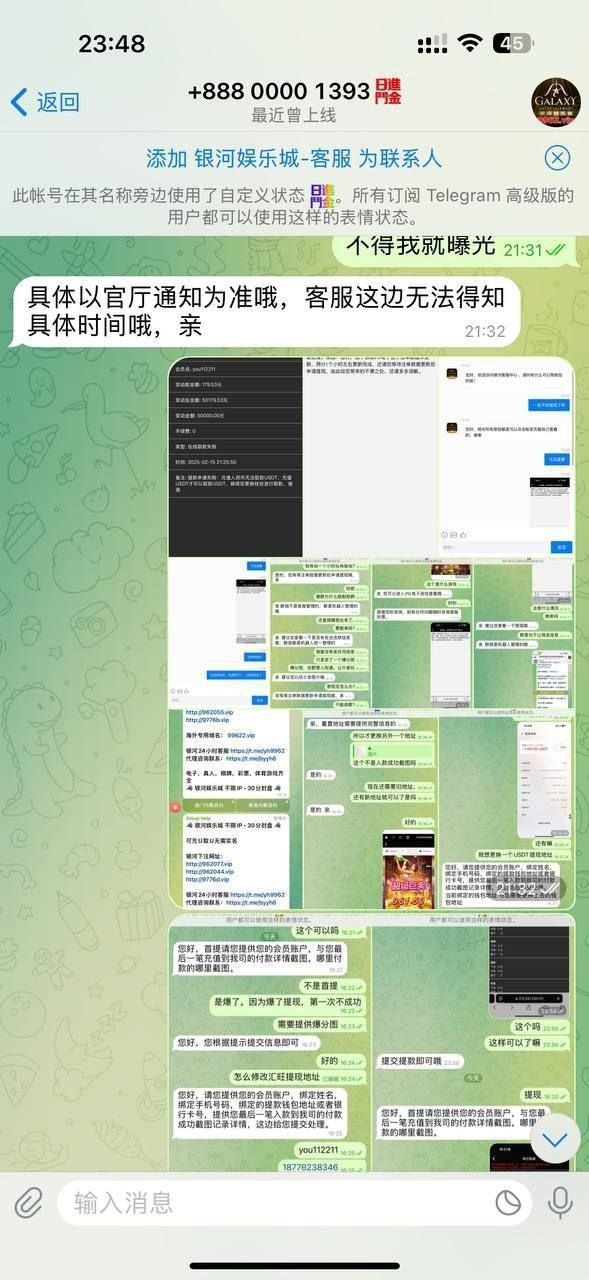Open top-right white chat screenshot thumbnail
Image resolution: width=589 pixels, height=1280 pixels.
click(x=506, y=457)
